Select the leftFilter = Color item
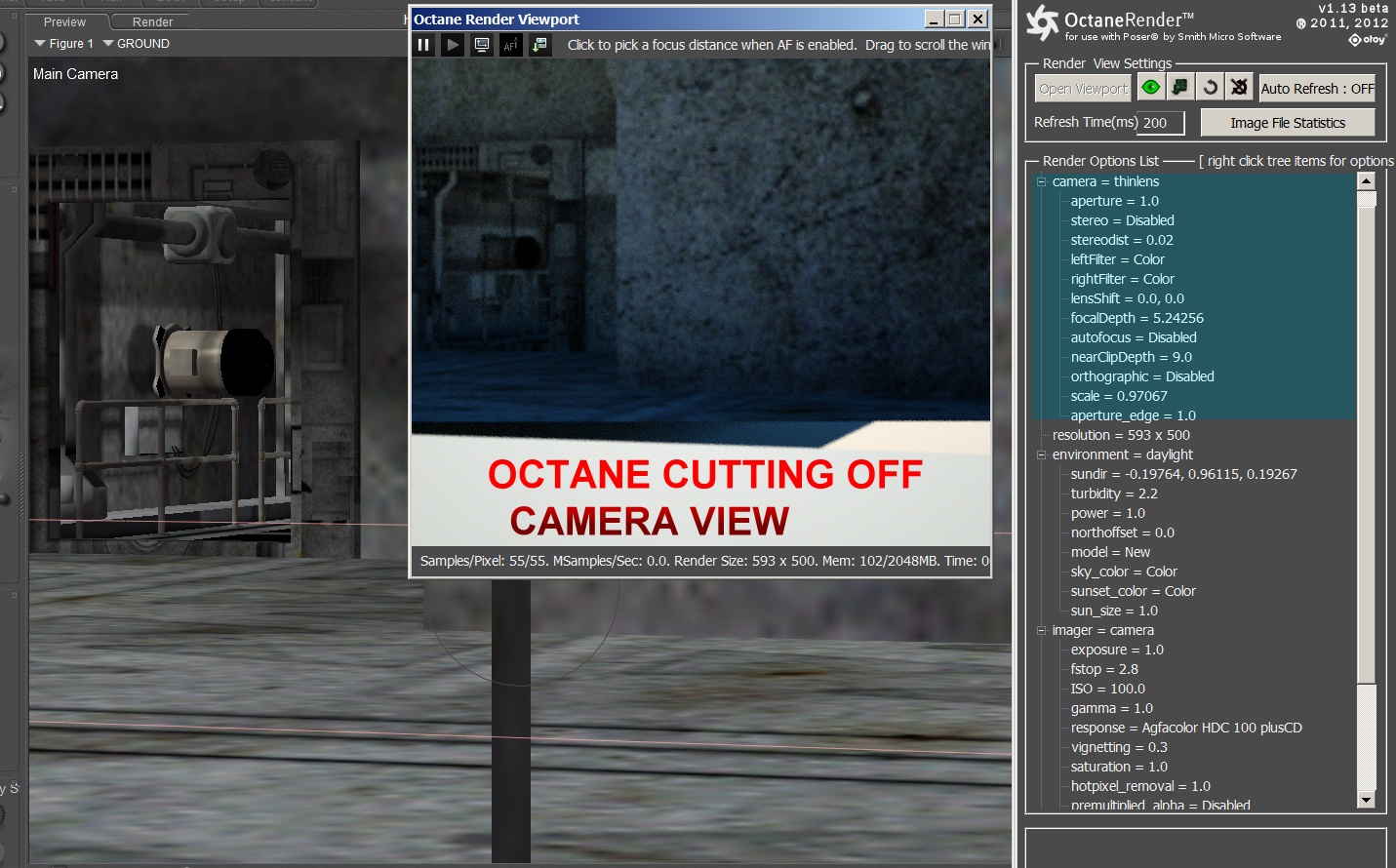This screenshot has height=868, width=1396. [x=1118, y=259]
